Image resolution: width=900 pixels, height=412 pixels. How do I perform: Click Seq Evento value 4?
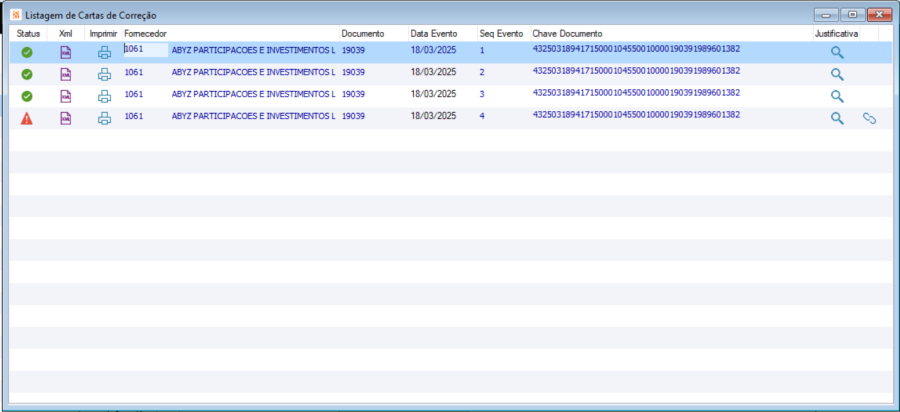click(482, 116)
